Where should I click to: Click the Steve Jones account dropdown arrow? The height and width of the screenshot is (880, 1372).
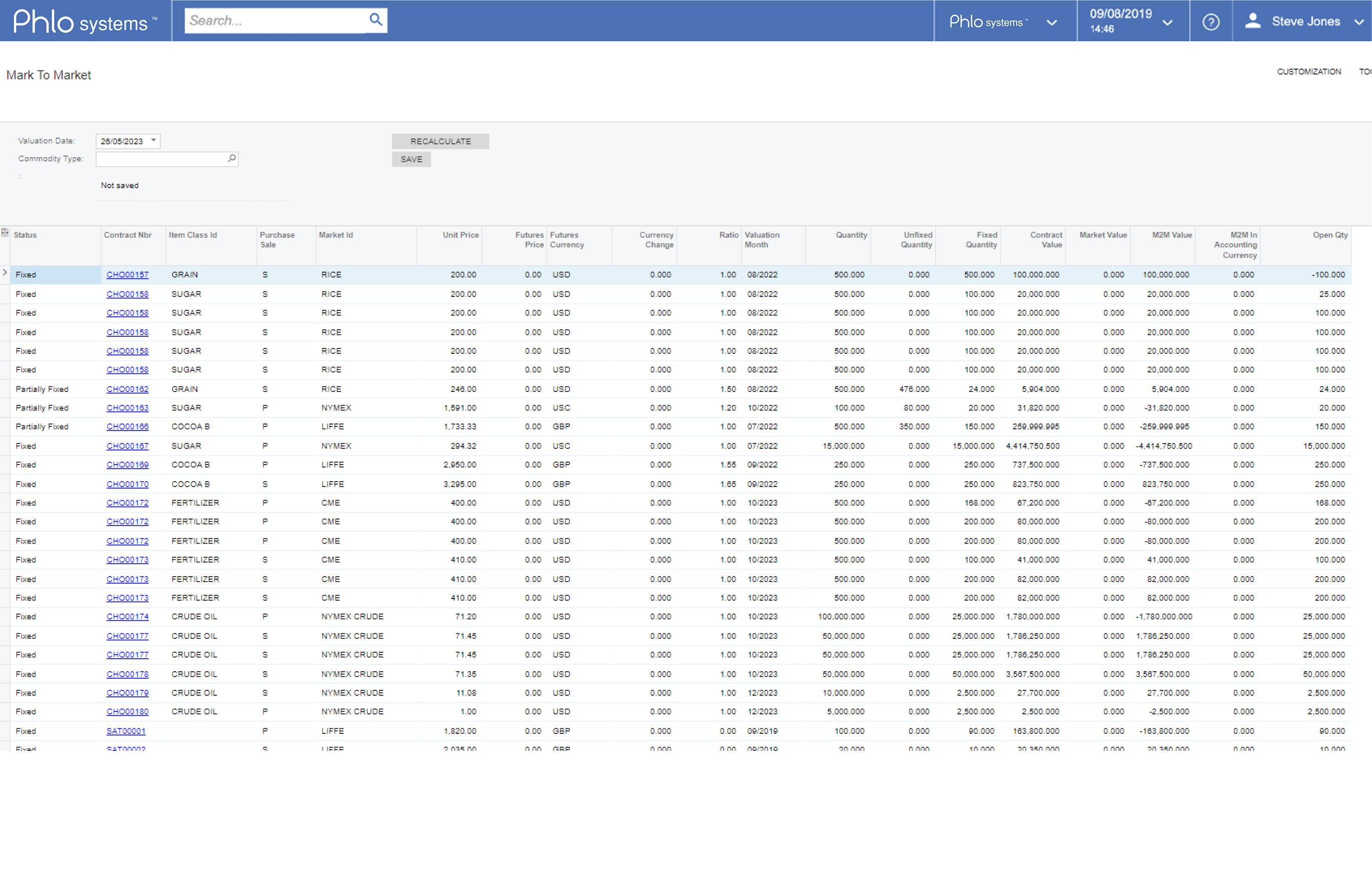pos(1360,19)
